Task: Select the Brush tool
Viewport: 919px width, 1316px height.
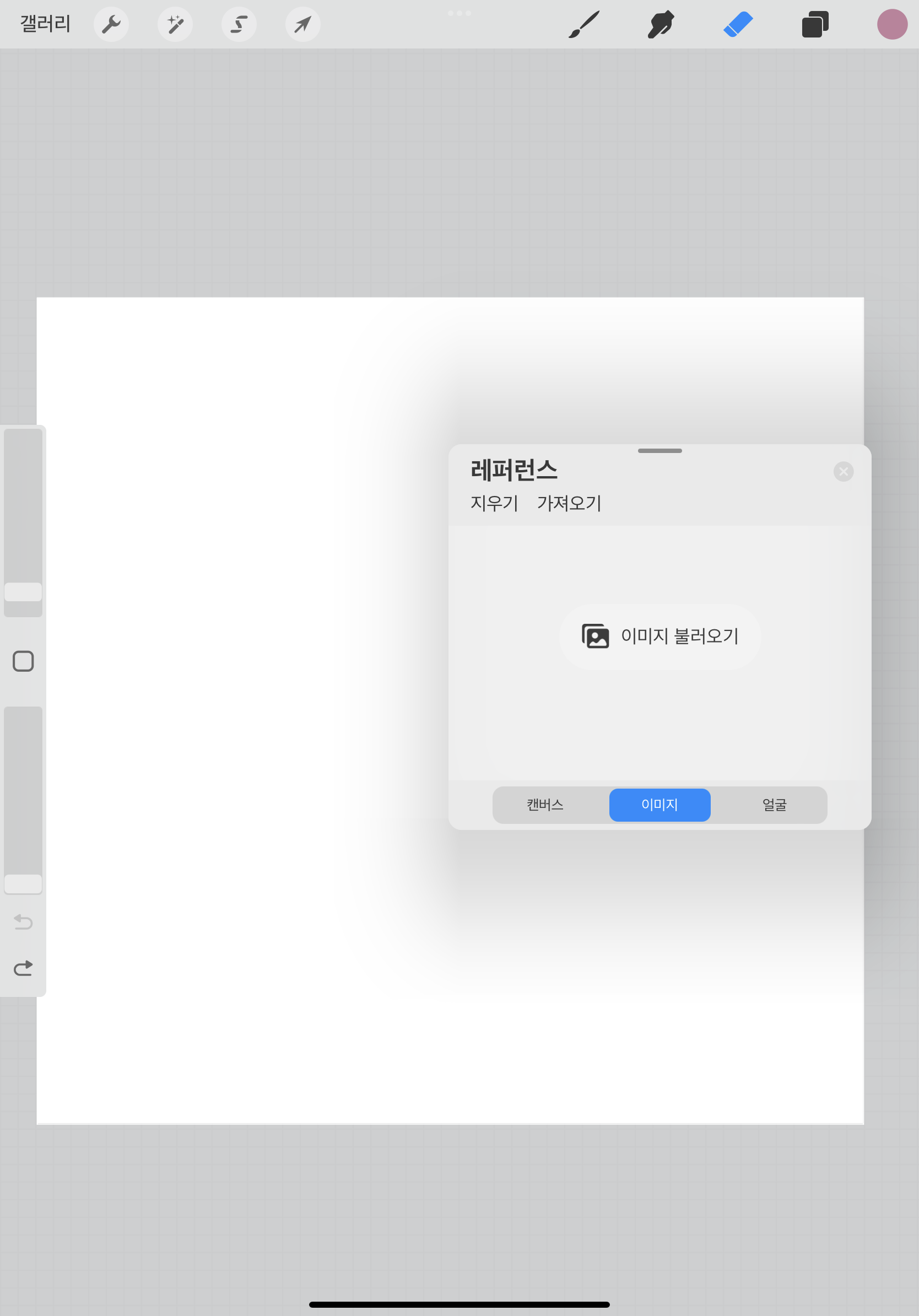Action: pos(583,24)
